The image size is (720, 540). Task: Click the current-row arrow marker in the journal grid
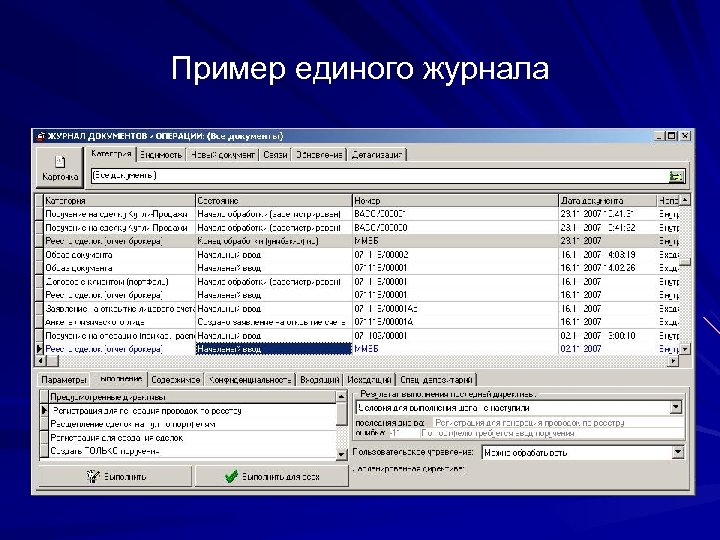(39, 349)
